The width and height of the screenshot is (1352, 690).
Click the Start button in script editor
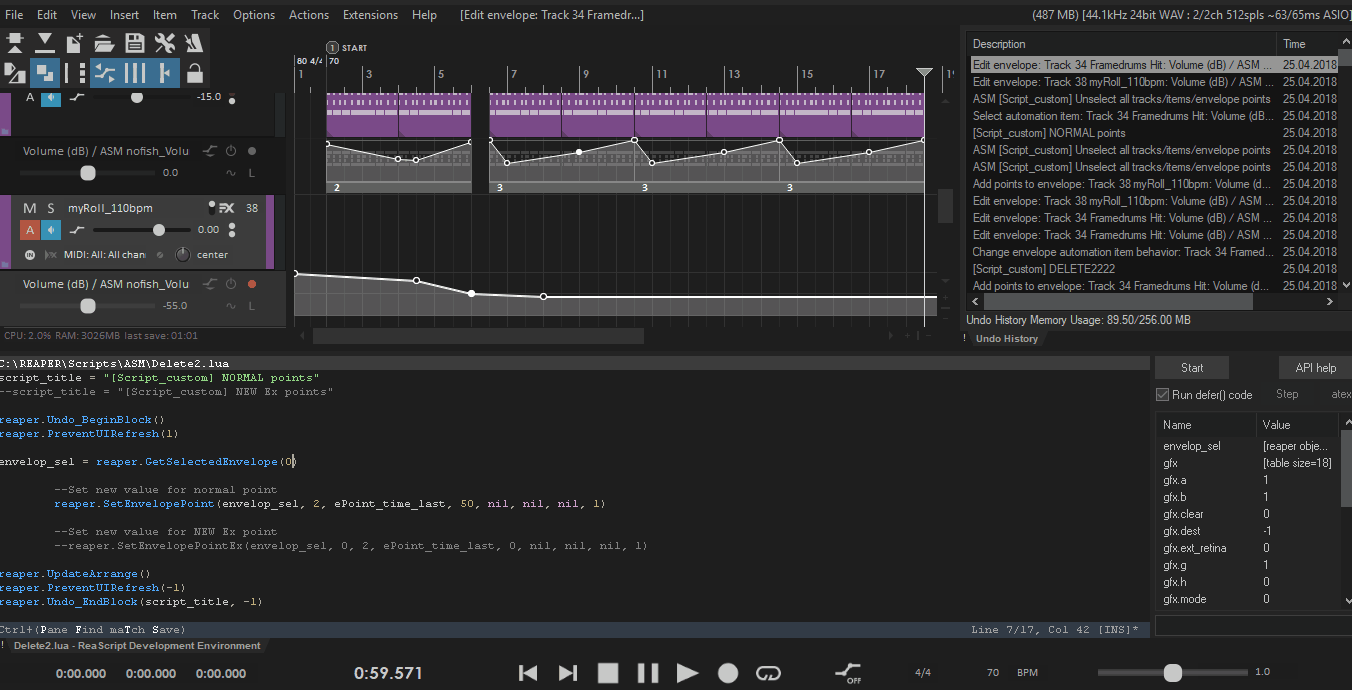coord(1192,368)
